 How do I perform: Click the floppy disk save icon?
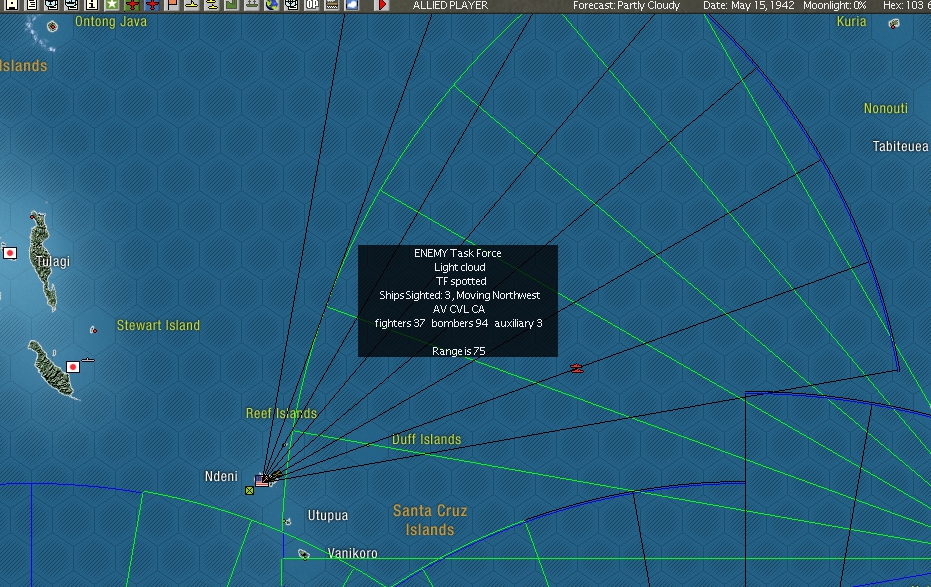click(x=12, y=5)
